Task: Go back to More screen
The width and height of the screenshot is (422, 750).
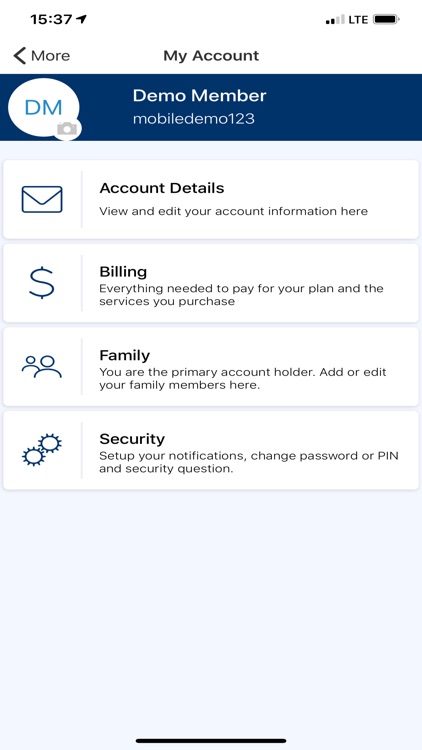Action: (x=42, y=56)
